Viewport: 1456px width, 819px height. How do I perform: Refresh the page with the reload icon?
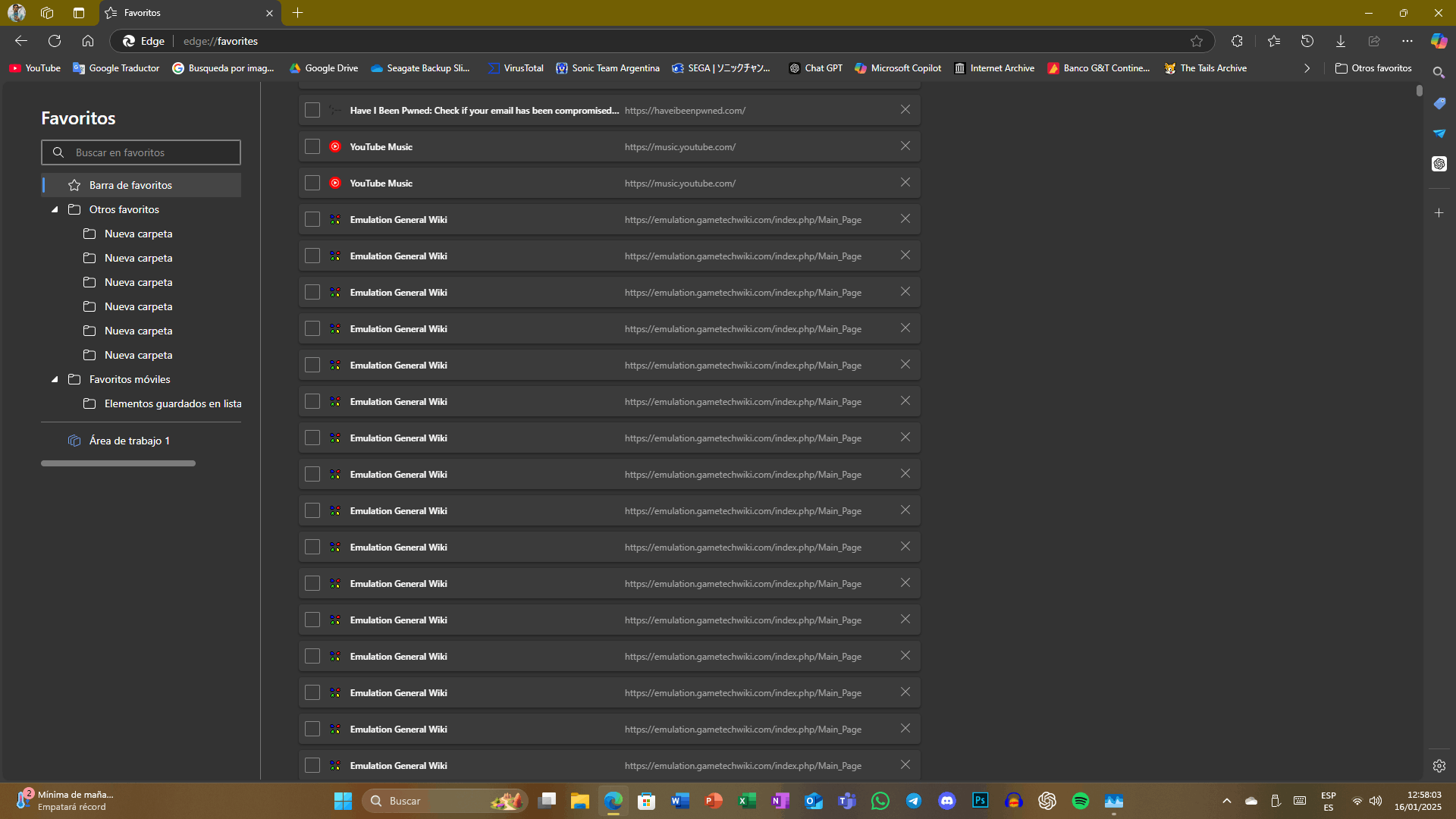tap(54, 41)
